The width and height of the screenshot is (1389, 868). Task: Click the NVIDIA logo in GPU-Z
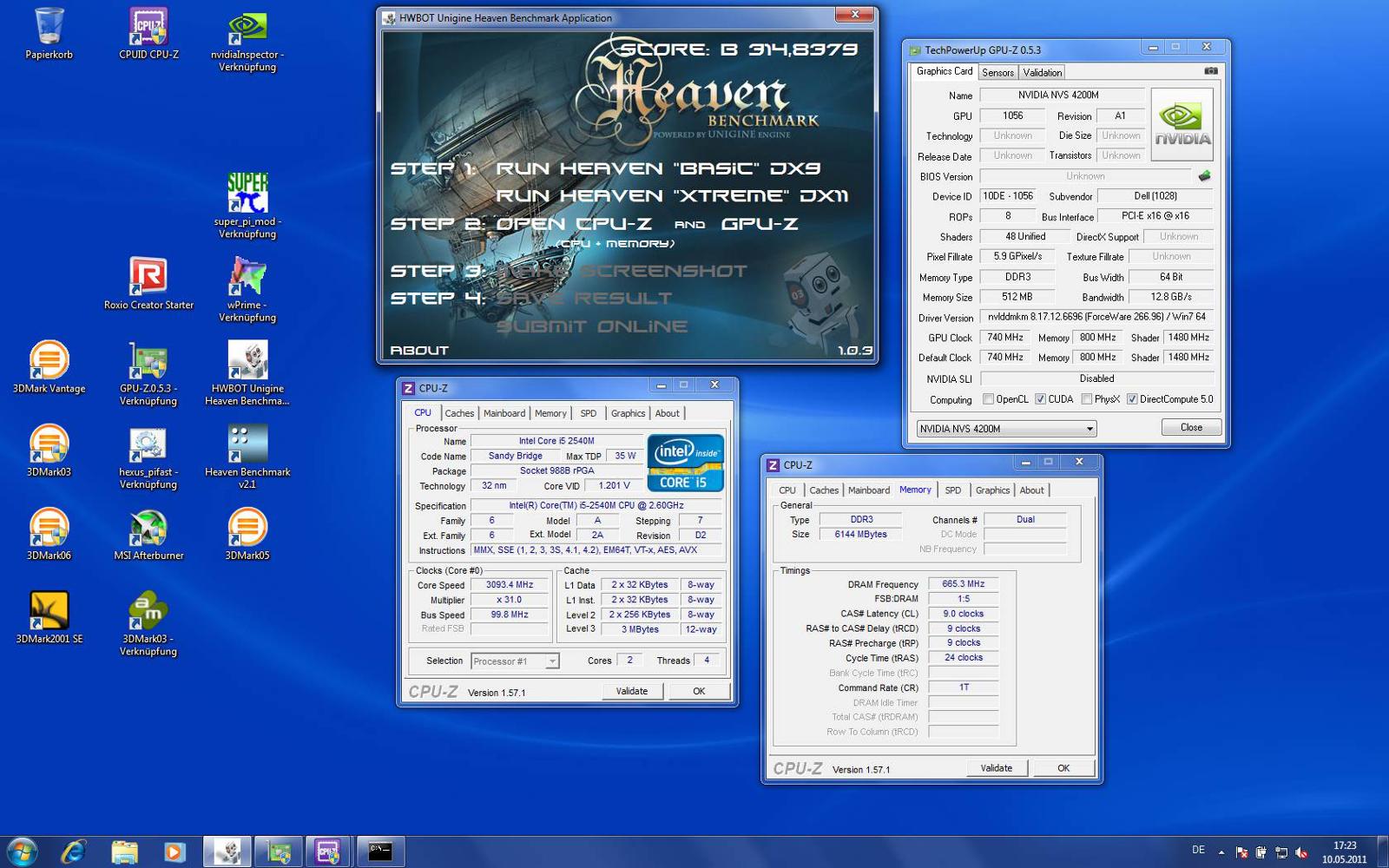pyautogui.click(x=1182, y=124)
